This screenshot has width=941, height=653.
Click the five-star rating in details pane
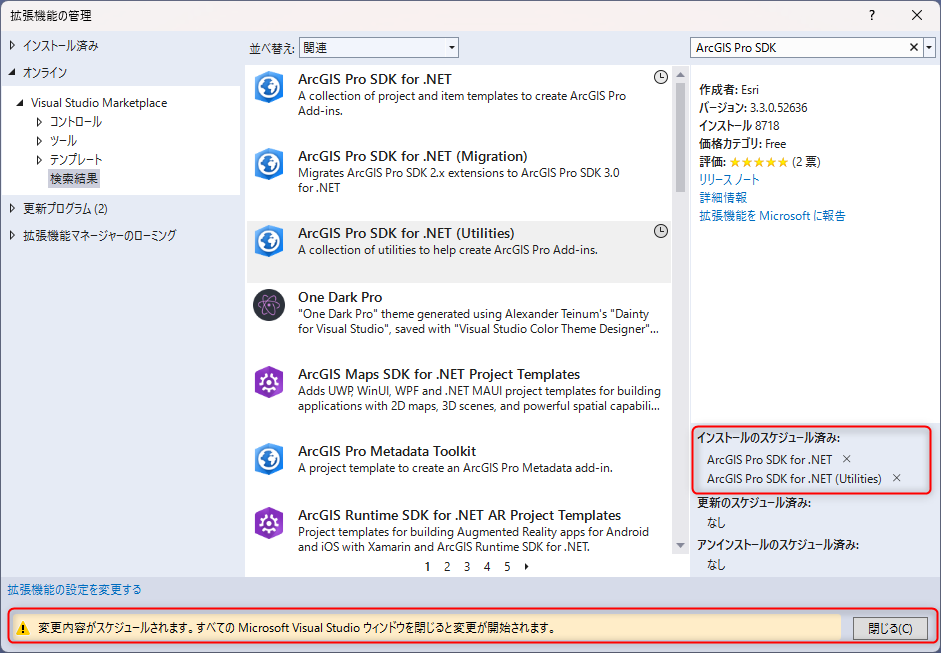click(x=759, y=162)
